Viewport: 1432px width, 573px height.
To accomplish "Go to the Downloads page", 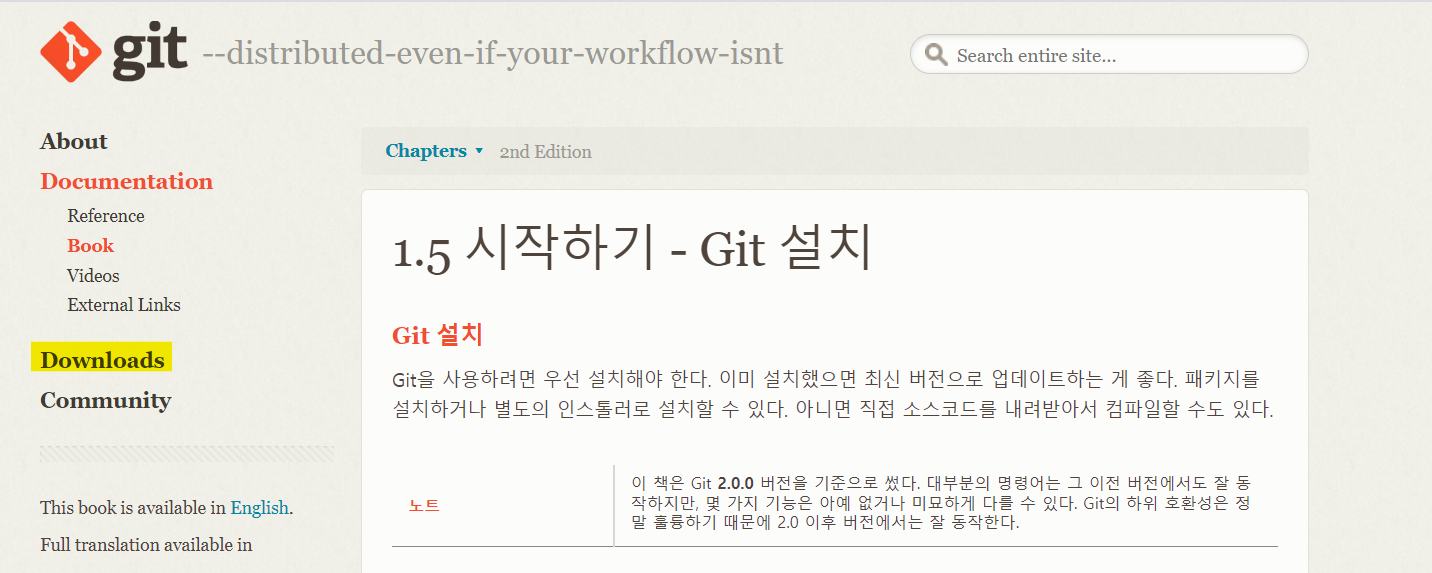I will pyautogui.click(x=102, y=360).
